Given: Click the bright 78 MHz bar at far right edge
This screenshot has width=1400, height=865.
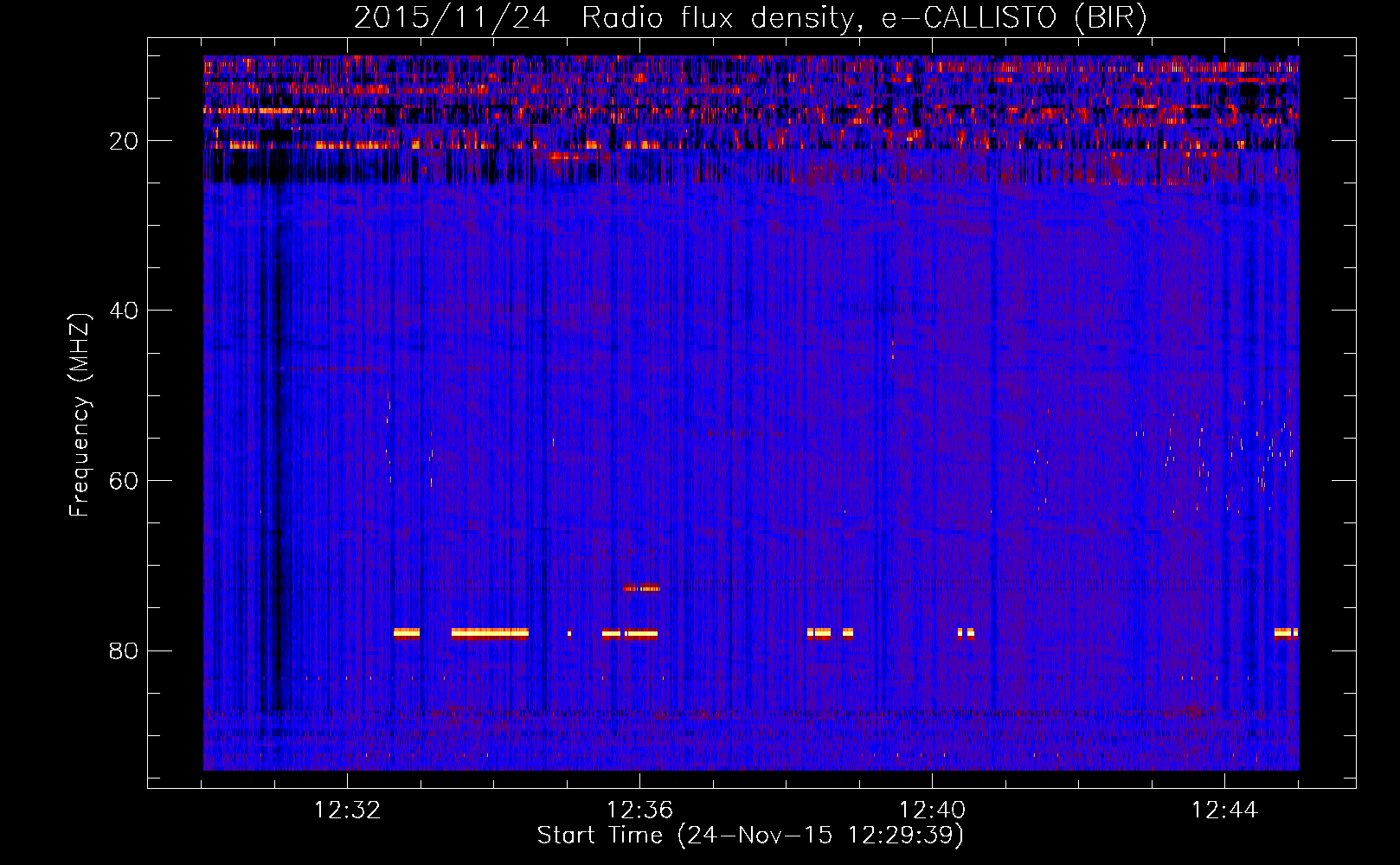Looking at the screenshot, I should [x=1286, y=632].
